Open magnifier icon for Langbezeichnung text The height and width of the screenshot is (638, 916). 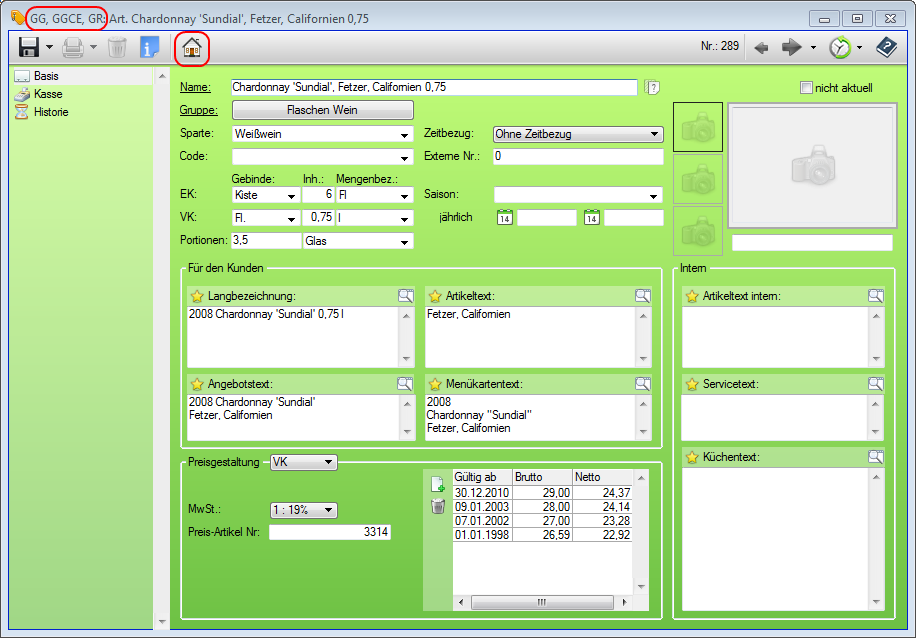tap(405, 296)
